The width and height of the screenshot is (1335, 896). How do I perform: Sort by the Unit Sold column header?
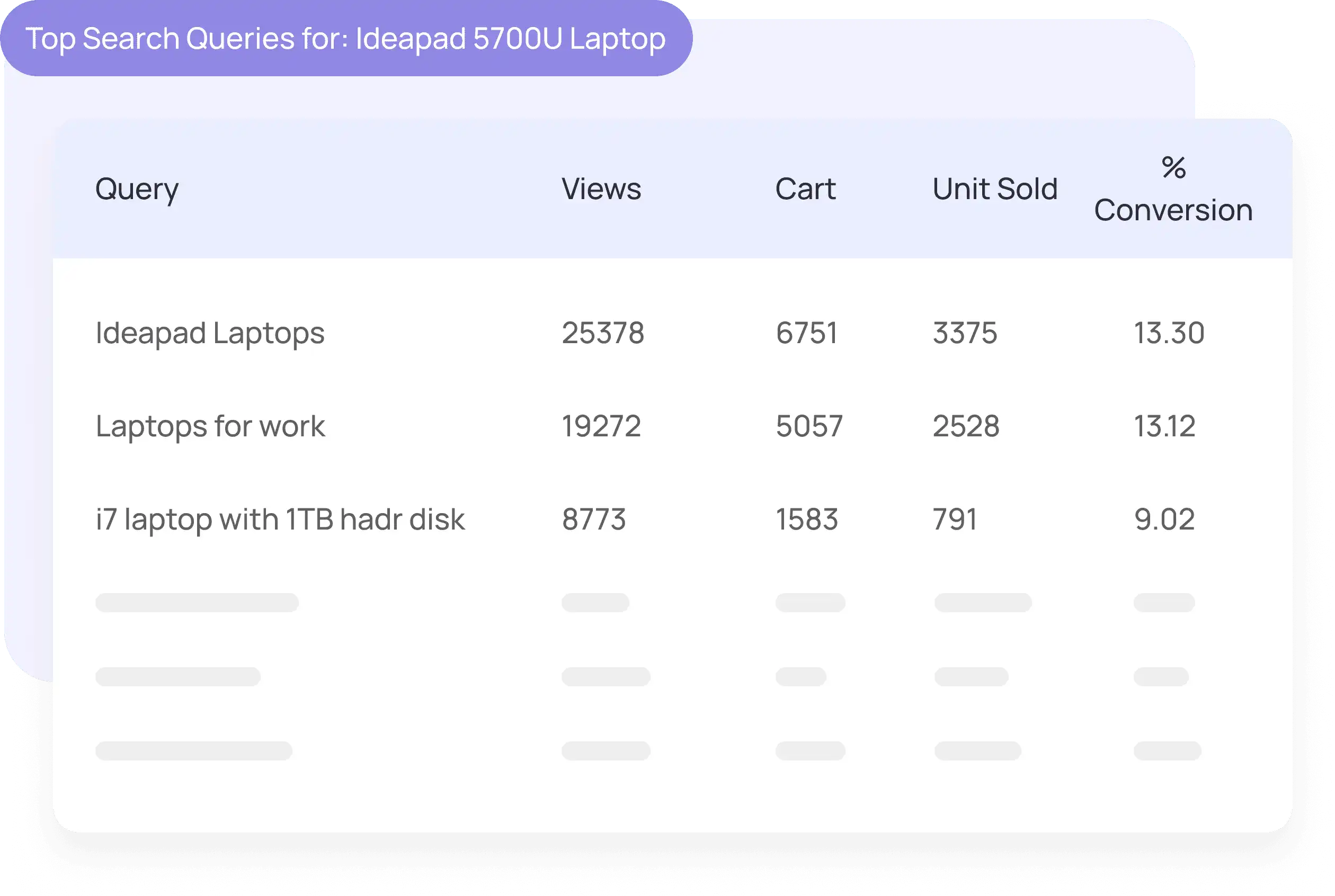pos(995,189)
